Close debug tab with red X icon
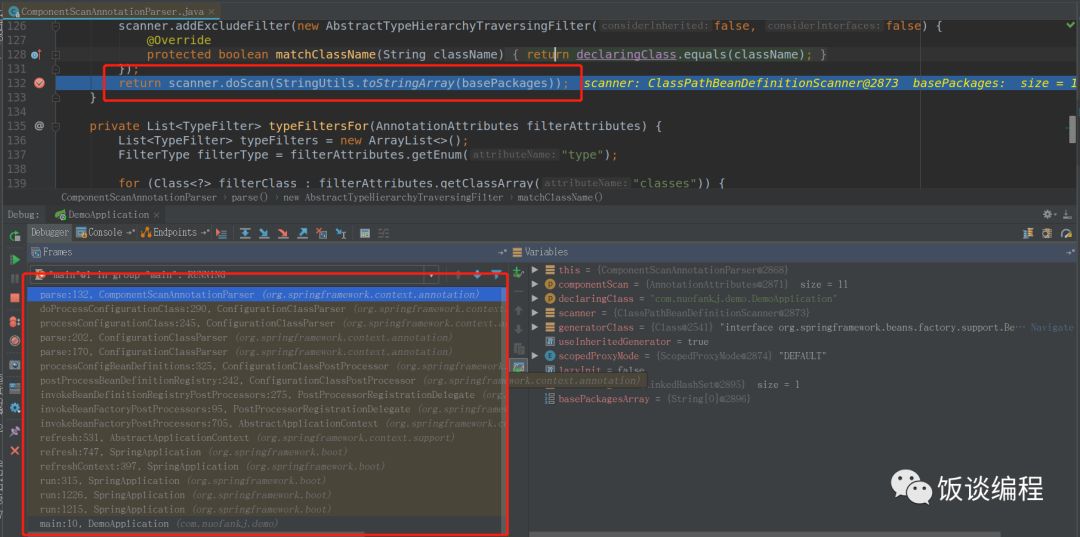Screen dimensions: 1080x537 (14, 450)
